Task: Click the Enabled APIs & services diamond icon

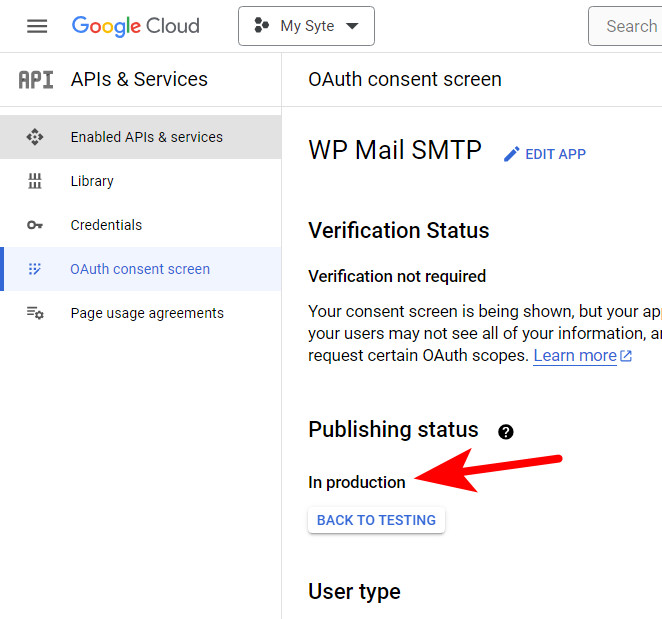Action: (x=35, y=137)
